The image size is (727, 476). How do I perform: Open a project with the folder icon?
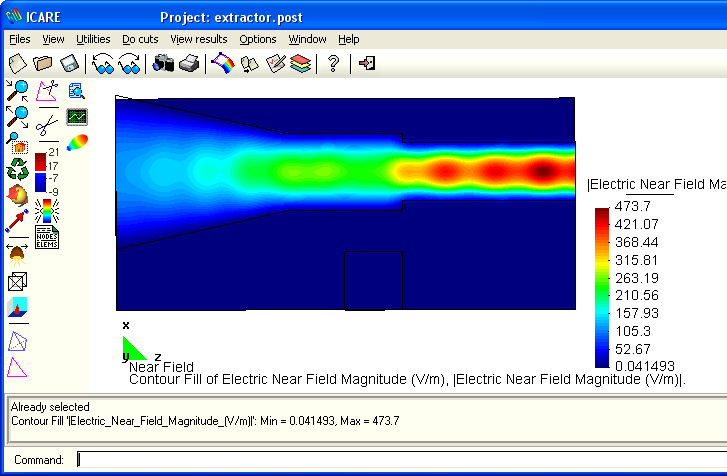pos(43,63)
